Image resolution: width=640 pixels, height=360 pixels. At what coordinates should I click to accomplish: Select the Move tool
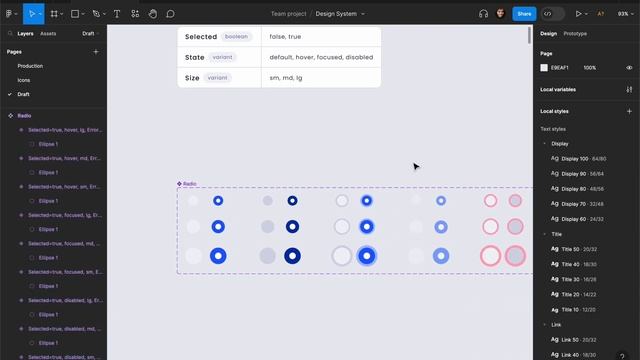pos(31,14)
